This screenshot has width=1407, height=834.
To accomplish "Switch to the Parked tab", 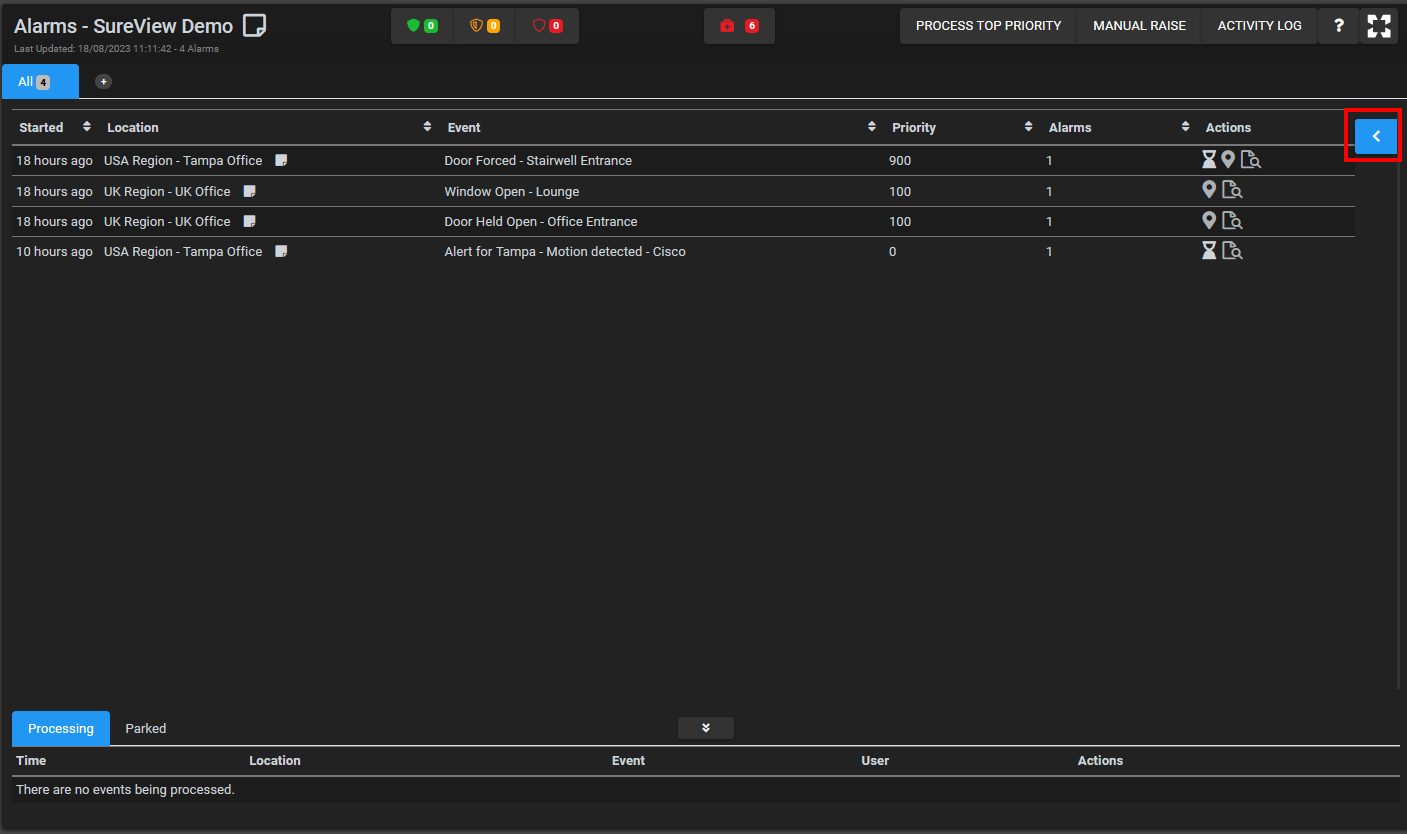I will click(x=146, y=729).
